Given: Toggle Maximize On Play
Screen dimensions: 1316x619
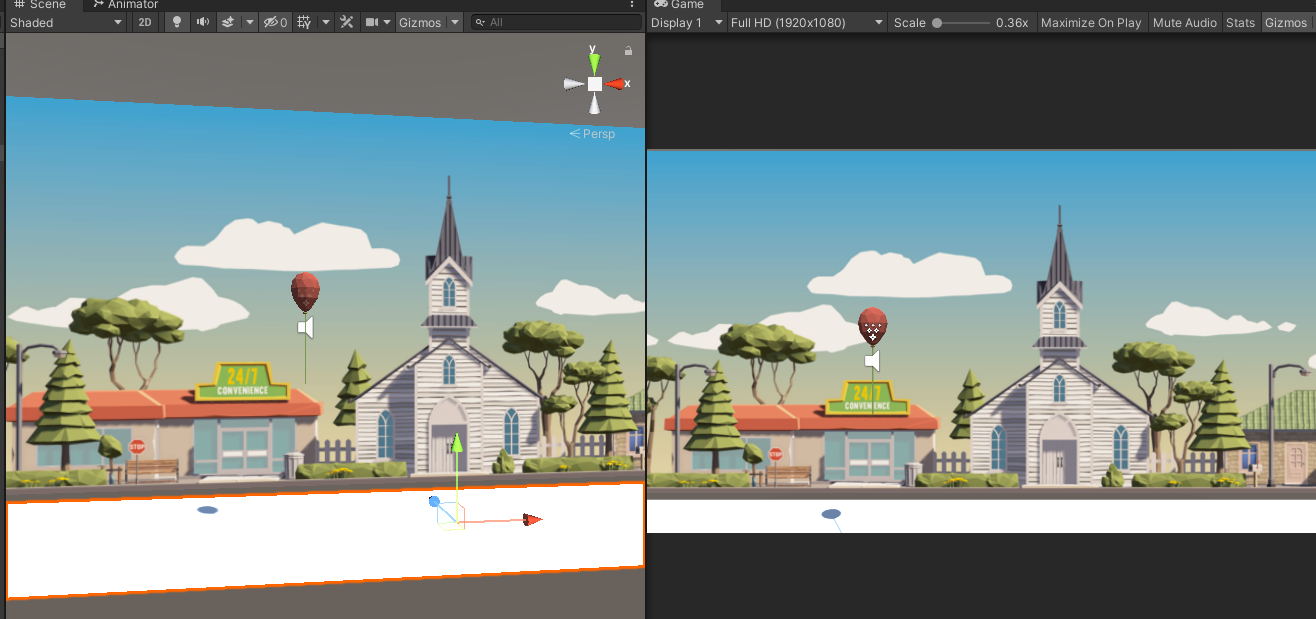Looking at the screenshot, I should click(1091, 22).
